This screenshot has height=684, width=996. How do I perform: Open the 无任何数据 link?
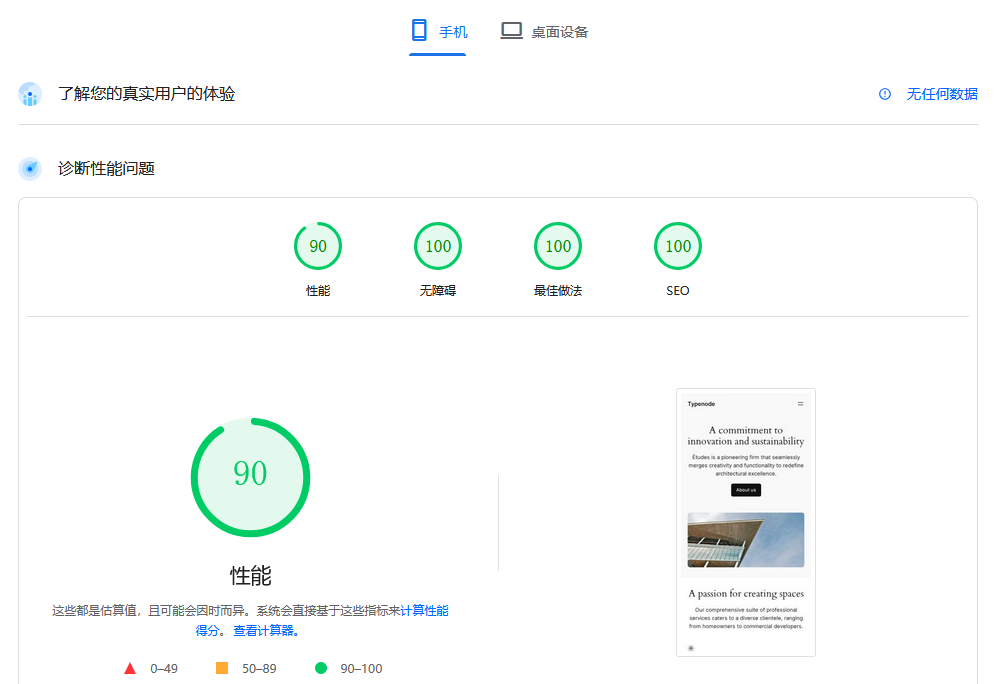[941, 94]
